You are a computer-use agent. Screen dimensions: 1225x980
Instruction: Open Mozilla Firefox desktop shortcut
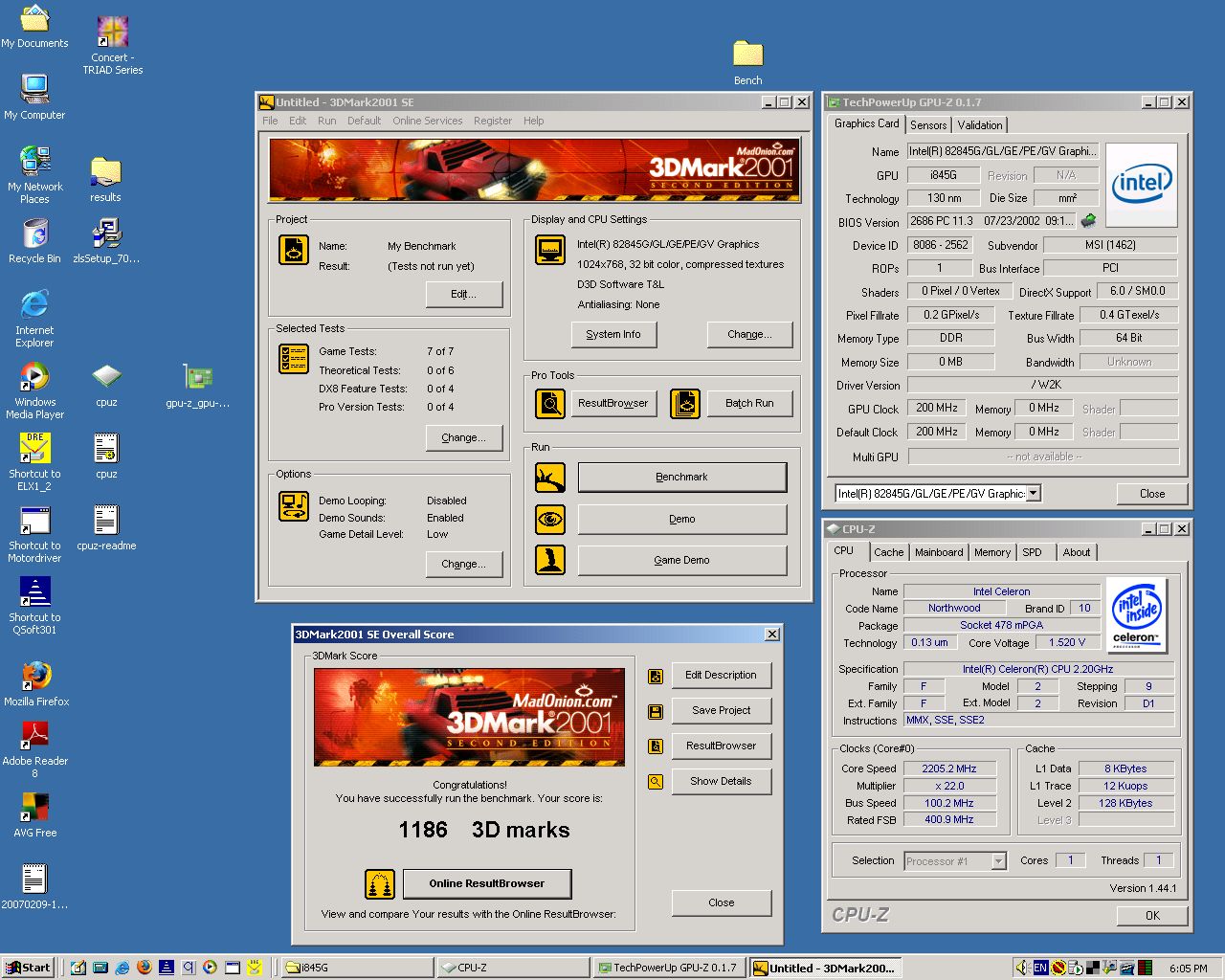tap(36, 676)
